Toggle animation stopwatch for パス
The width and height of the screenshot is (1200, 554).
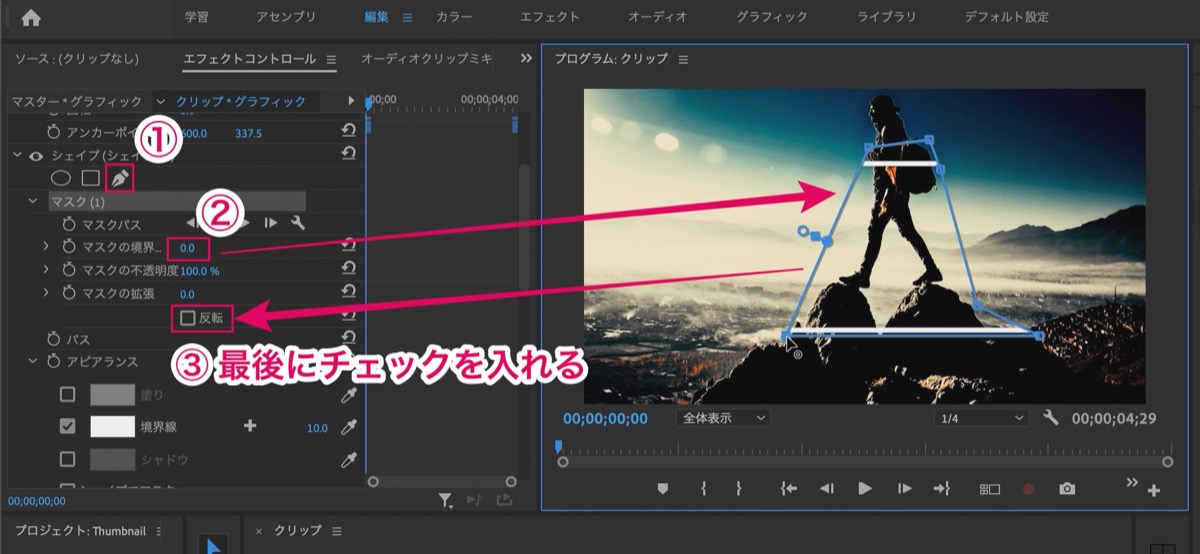54,339
